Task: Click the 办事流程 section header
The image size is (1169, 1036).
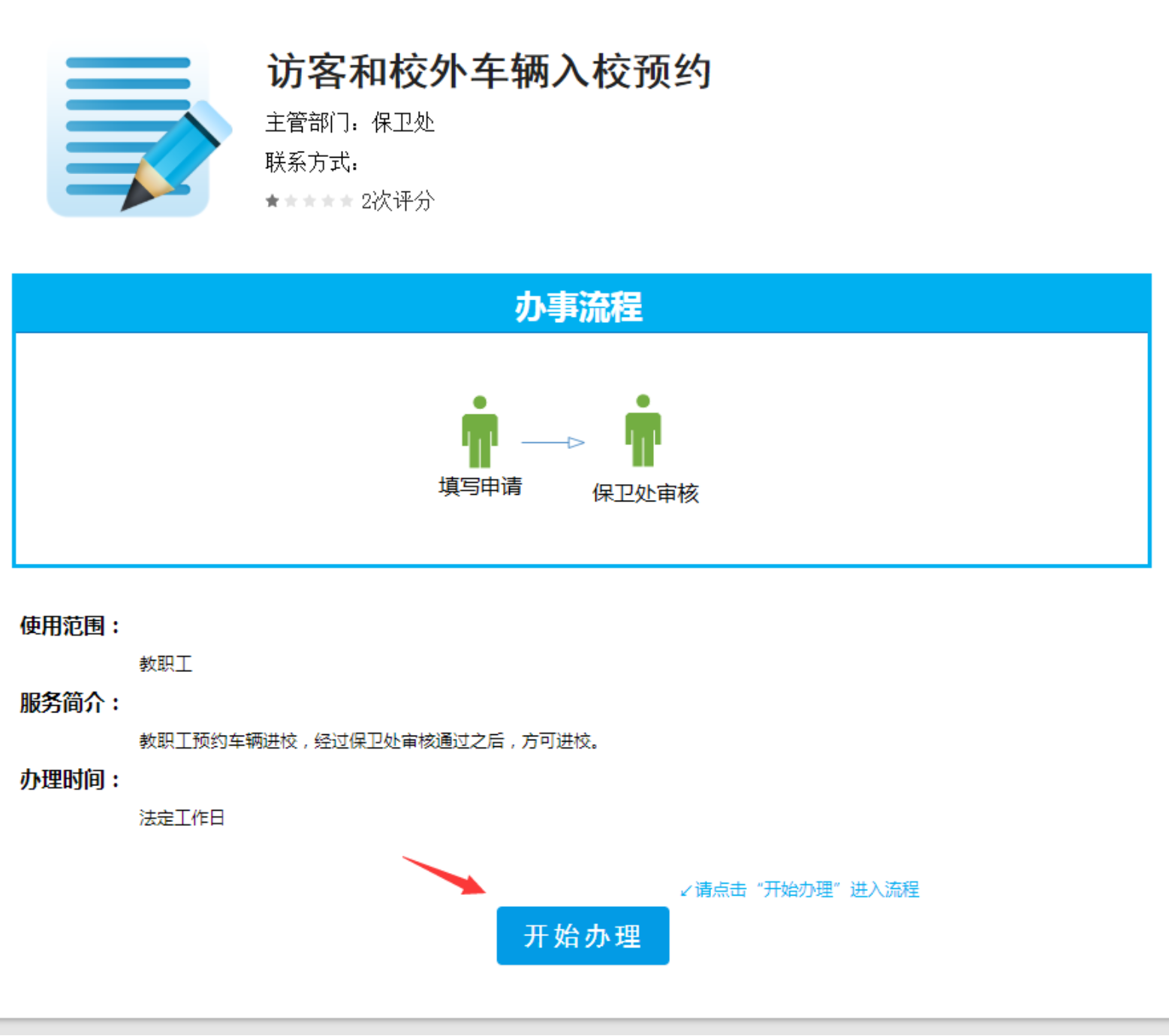Action: [x=580, y=306]
